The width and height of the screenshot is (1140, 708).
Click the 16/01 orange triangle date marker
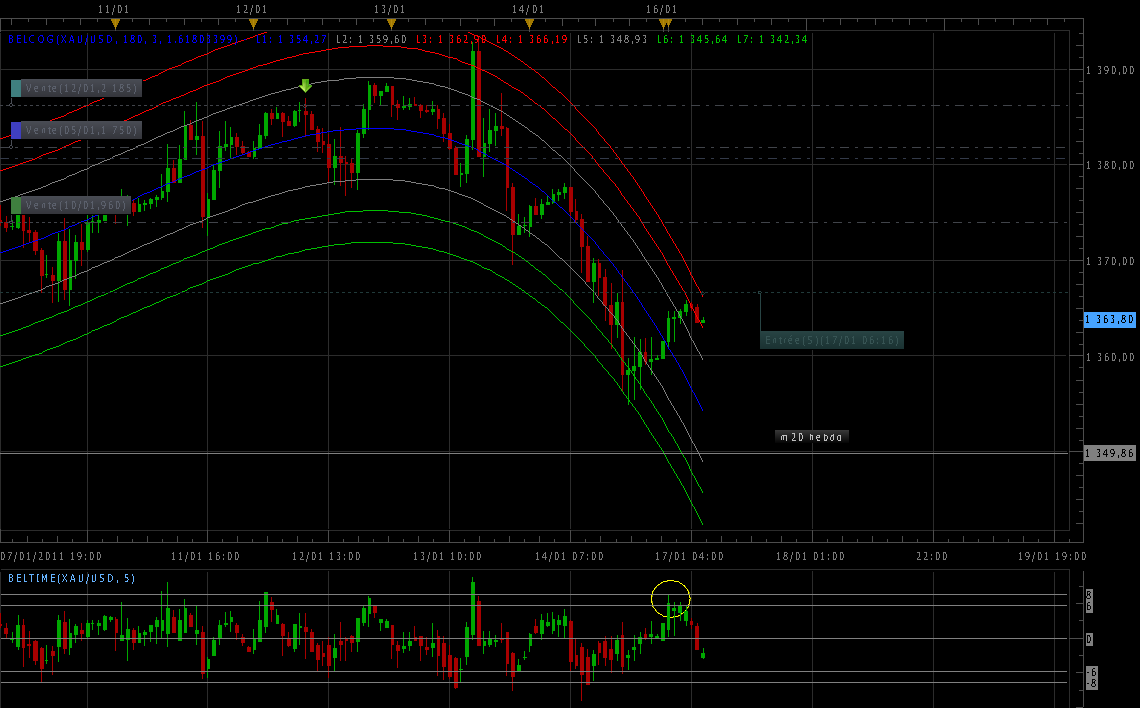pos(665,23)
